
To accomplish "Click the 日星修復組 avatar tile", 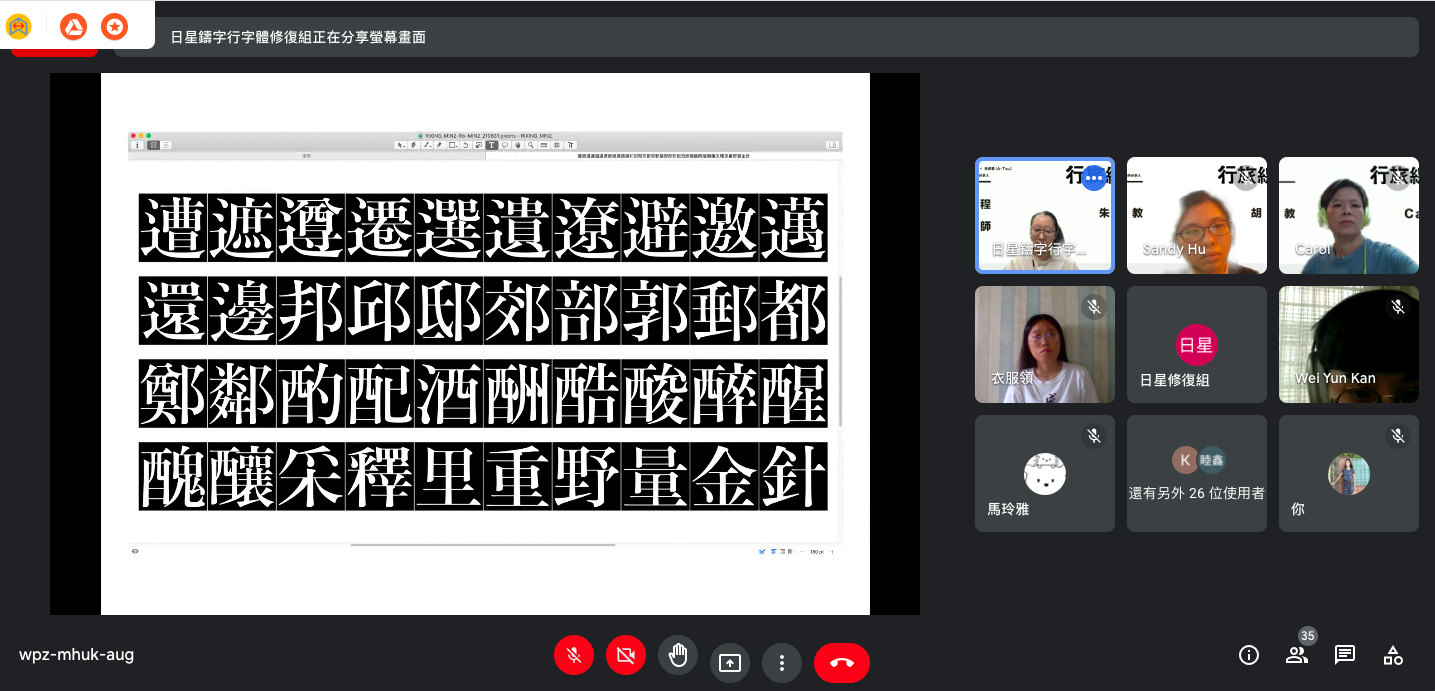I will [x=1196, y=345].
